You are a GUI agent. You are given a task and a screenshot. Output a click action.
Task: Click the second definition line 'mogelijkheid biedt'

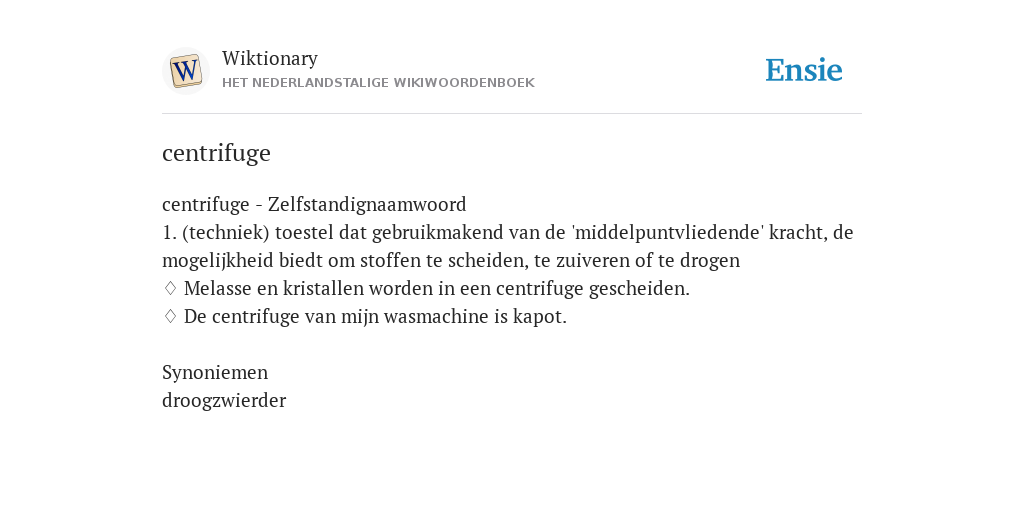(x=451, y=261)
